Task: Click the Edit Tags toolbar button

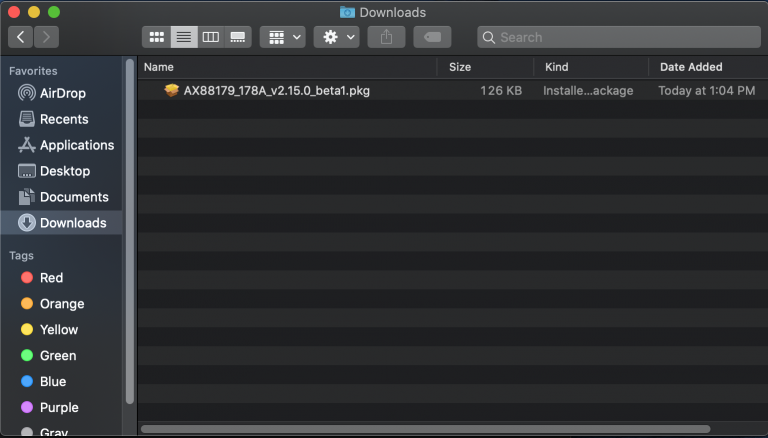Action: (x=432, y=37)
